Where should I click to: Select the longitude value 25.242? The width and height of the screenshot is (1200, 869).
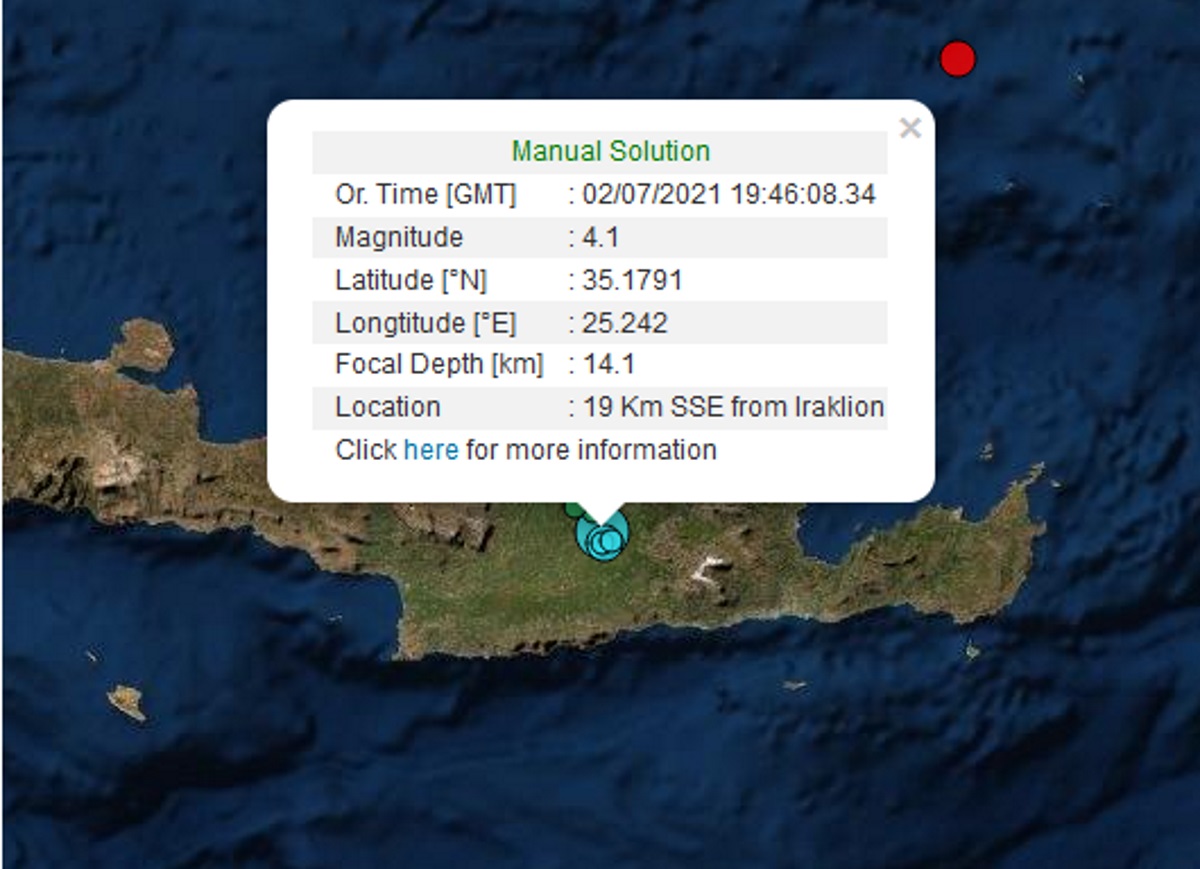(625, 324)
